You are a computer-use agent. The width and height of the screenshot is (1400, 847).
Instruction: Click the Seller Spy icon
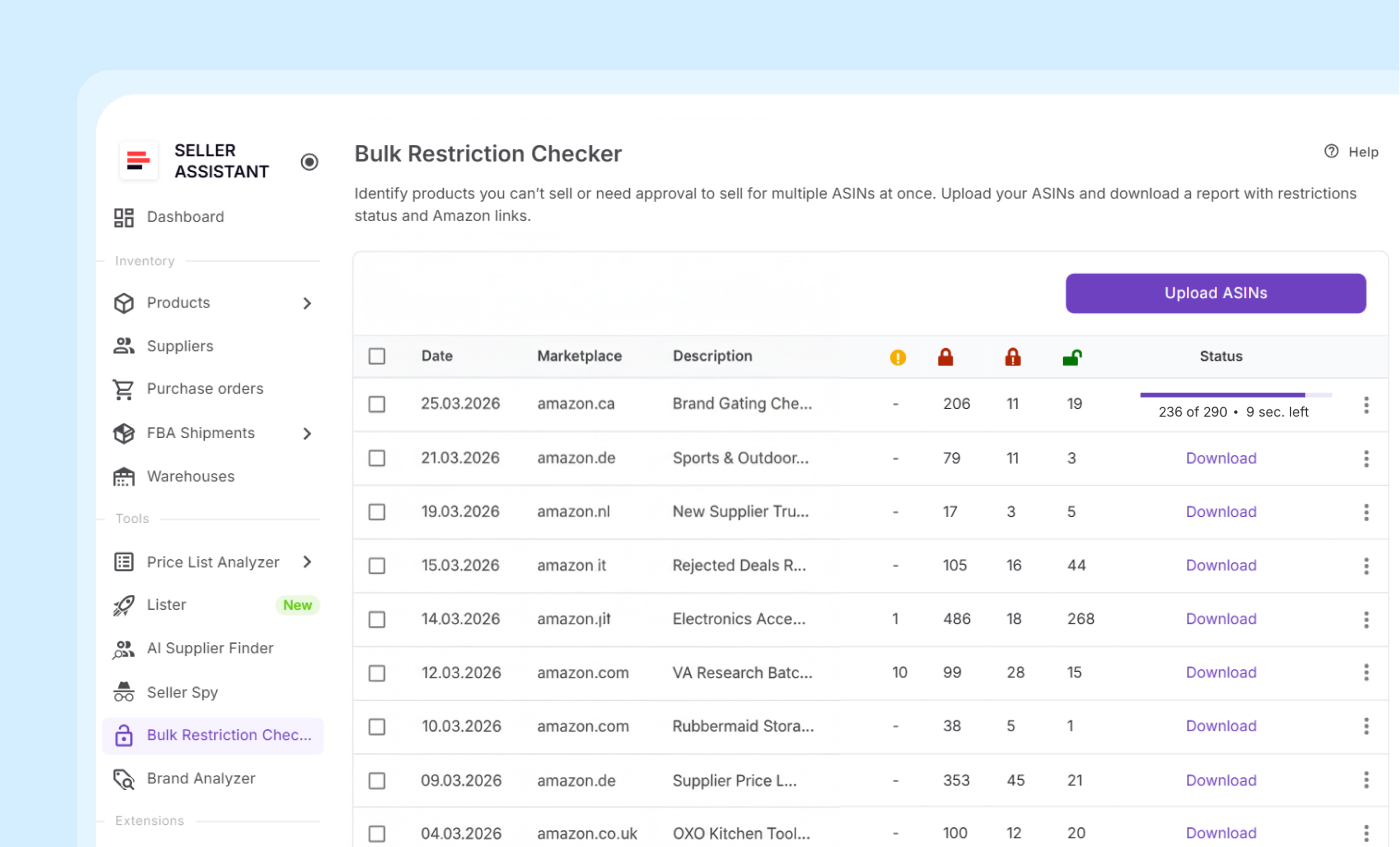(x=124, y=692)
